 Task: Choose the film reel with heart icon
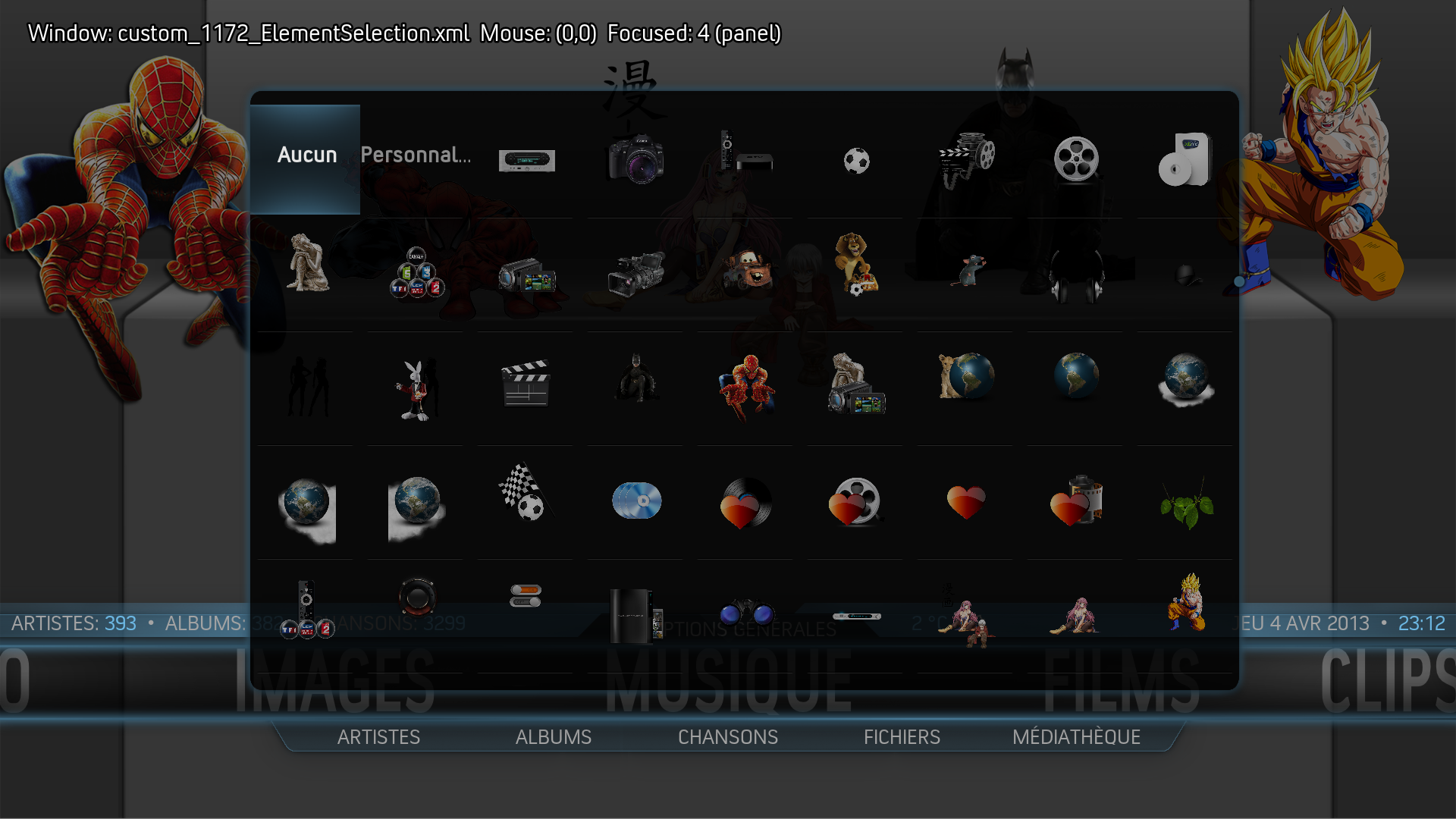856,502
